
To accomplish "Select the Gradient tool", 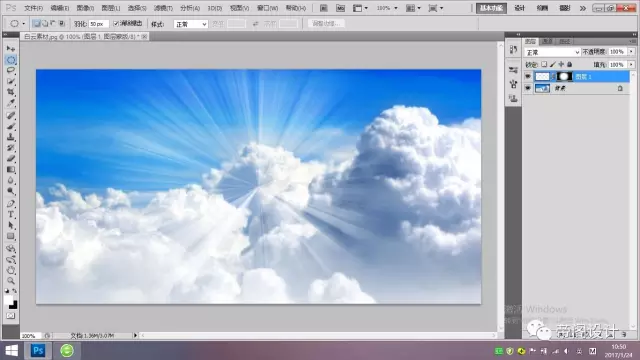I will 11,170.
